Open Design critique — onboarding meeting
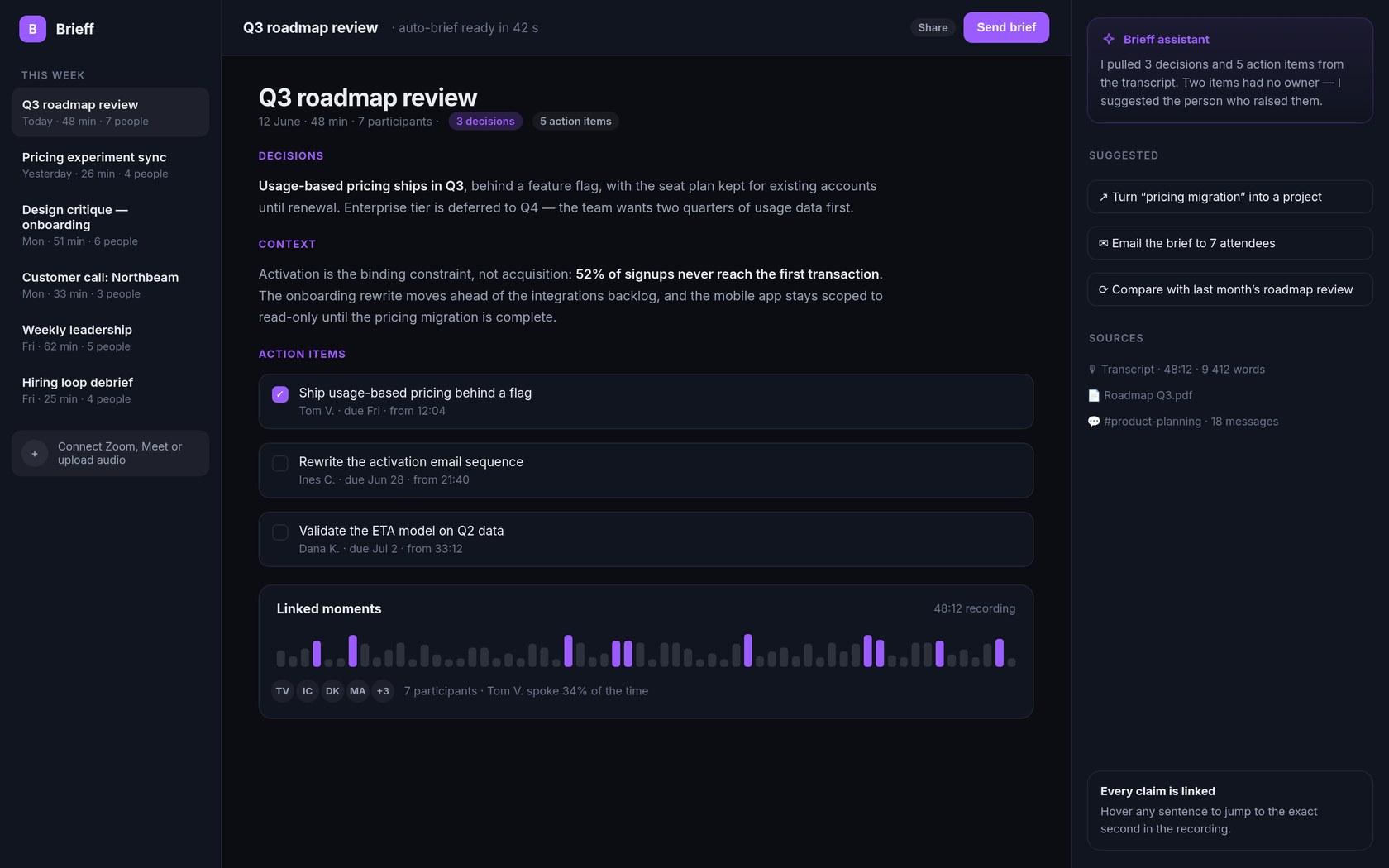Image resolution: width=1389 pixels, height=868 pixels. (110, 225)
